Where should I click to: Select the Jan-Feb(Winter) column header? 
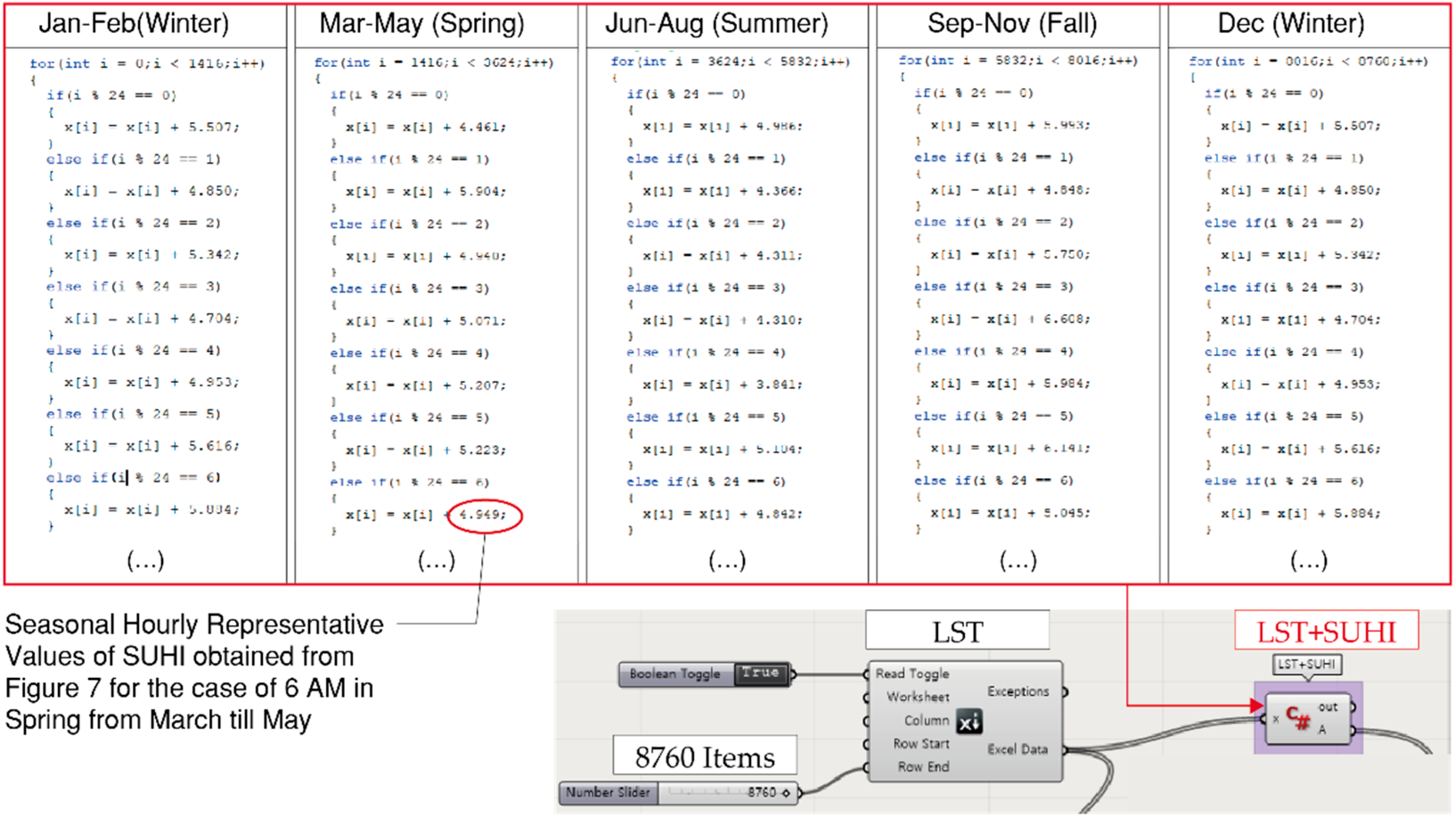point(134,24)
